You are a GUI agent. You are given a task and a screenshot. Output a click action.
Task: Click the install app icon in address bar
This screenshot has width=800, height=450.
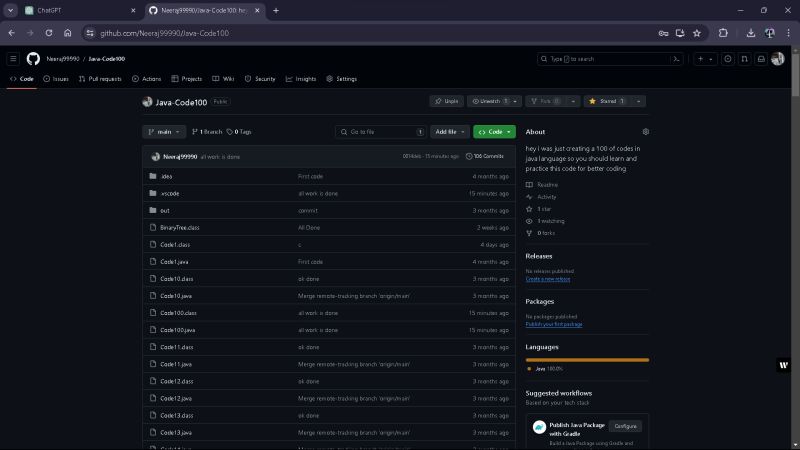tap(680, 33)
